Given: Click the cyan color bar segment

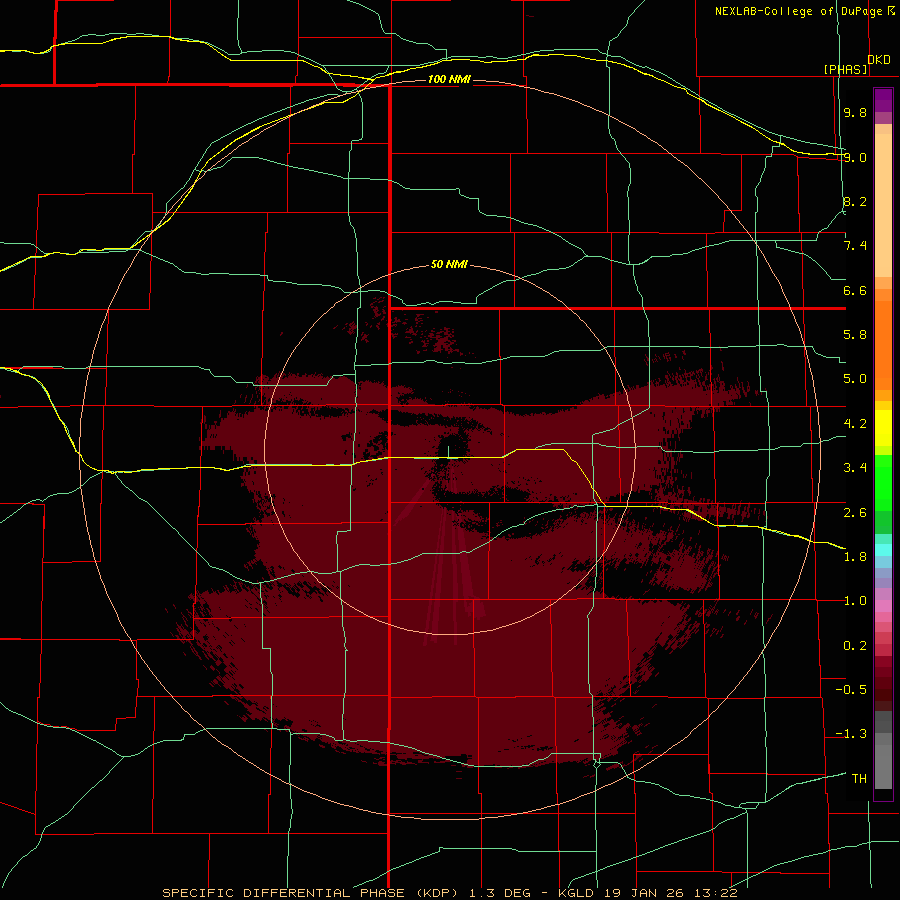Looking at the screenshot, I should tap(883, 550).
